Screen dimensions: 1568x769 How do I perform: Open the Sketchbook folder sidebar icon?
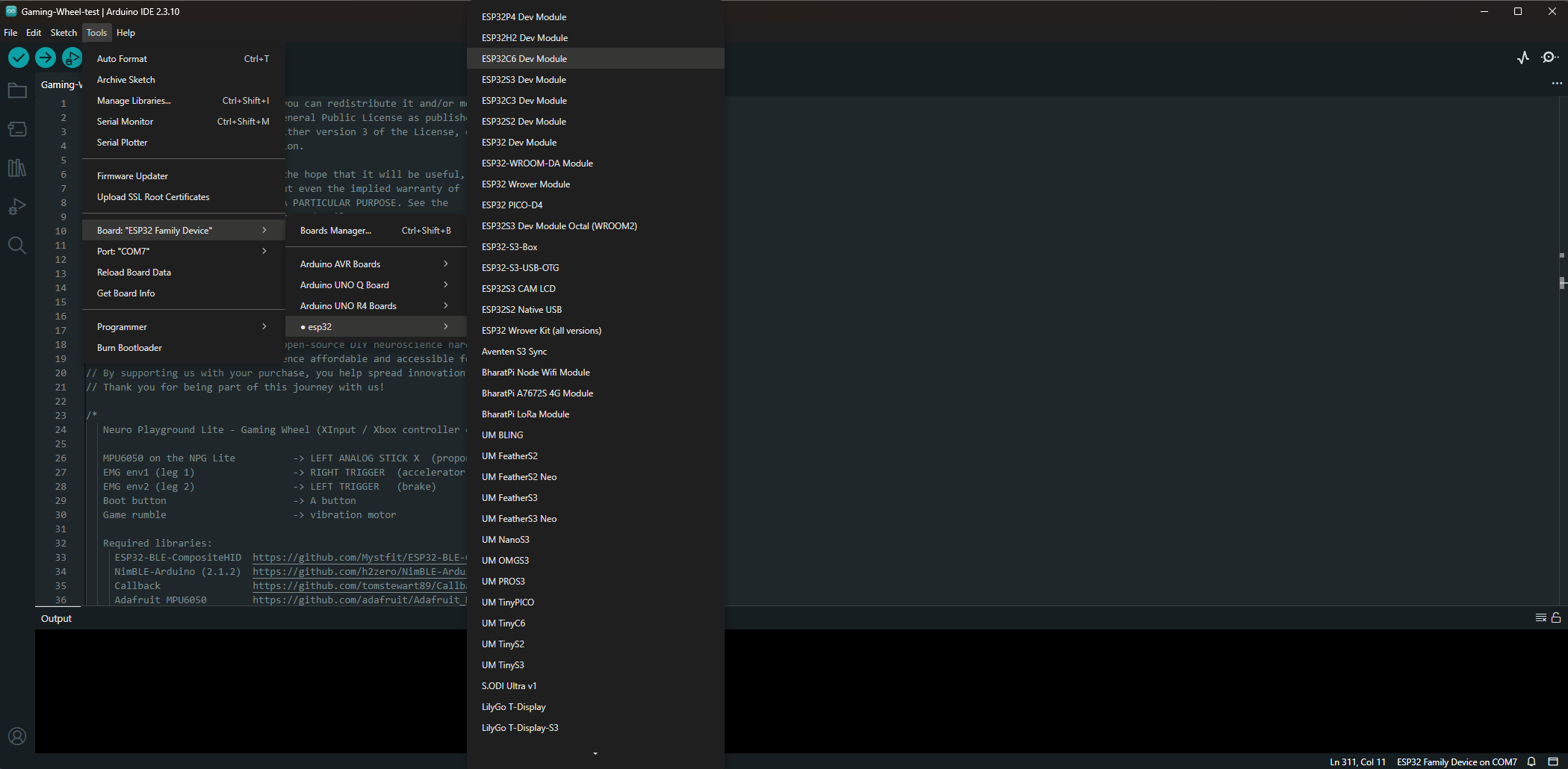tap(17, 91)
